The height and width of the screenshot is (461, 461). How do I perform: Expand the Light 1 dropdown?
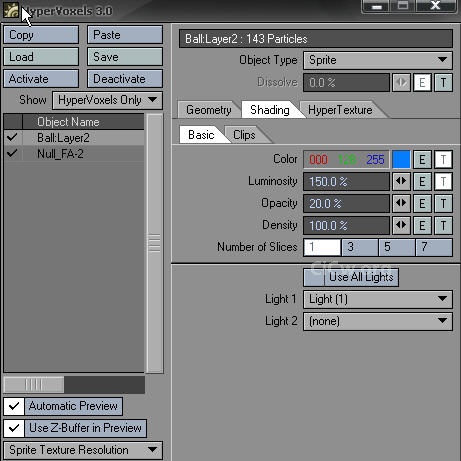[378, 299]
